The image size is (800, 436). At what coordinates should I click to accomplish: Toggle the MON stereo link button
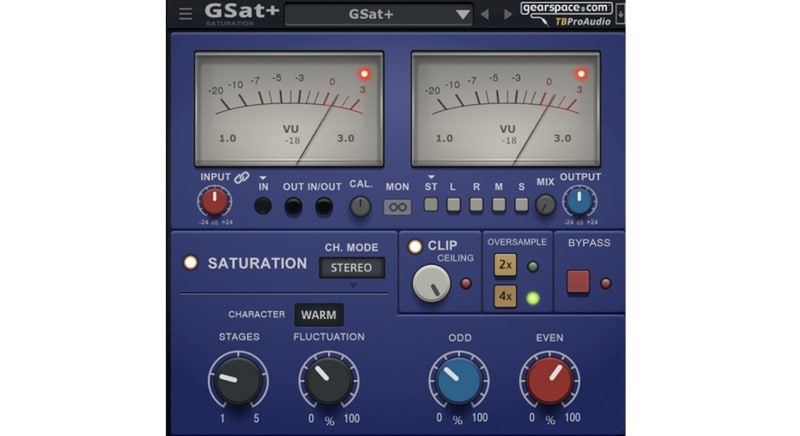click(397, 207)
